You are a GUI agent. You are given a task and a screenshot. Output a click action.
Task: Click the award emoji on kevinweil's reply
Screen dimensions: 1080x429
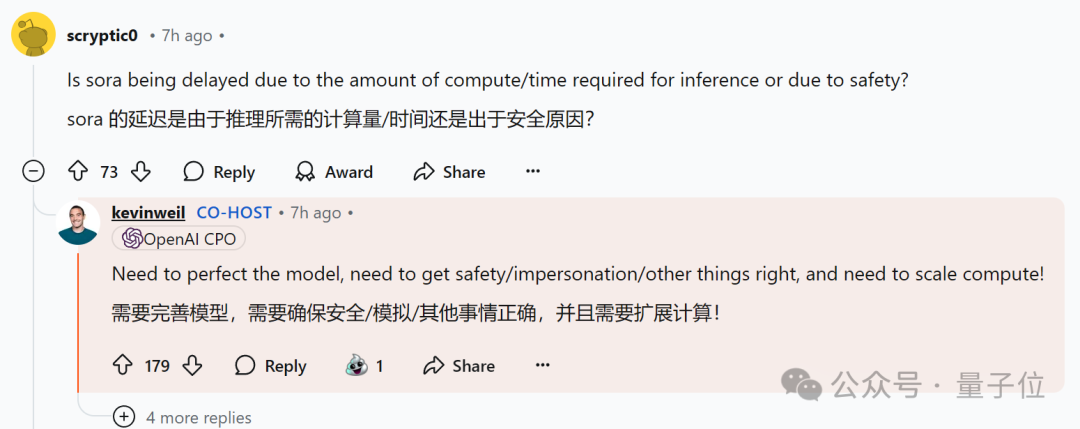click(357, 366)
